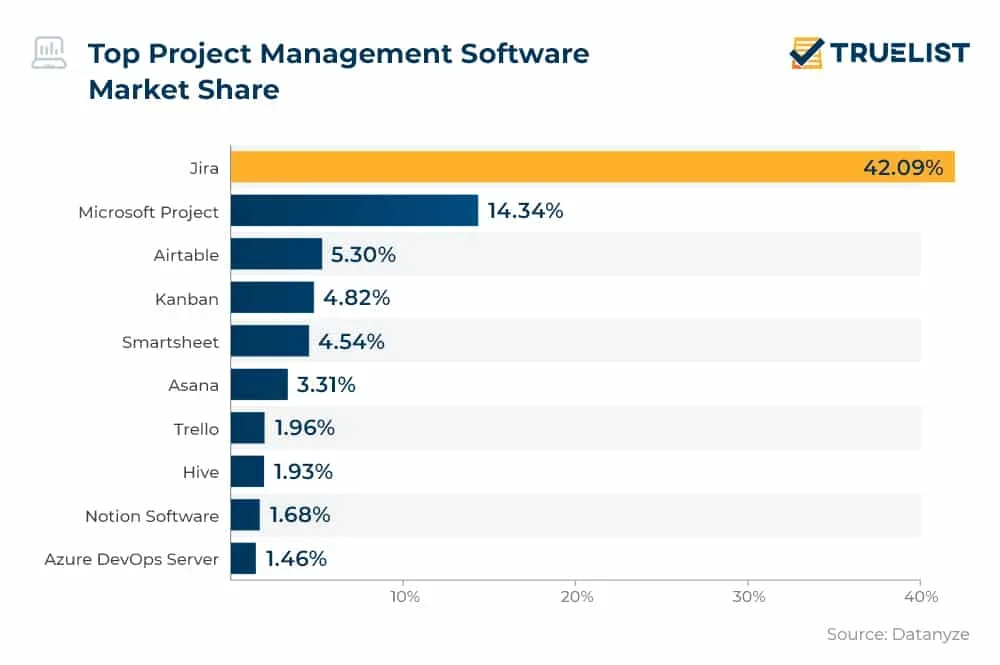Click the 1.46% data label

[x=296, y=559]
